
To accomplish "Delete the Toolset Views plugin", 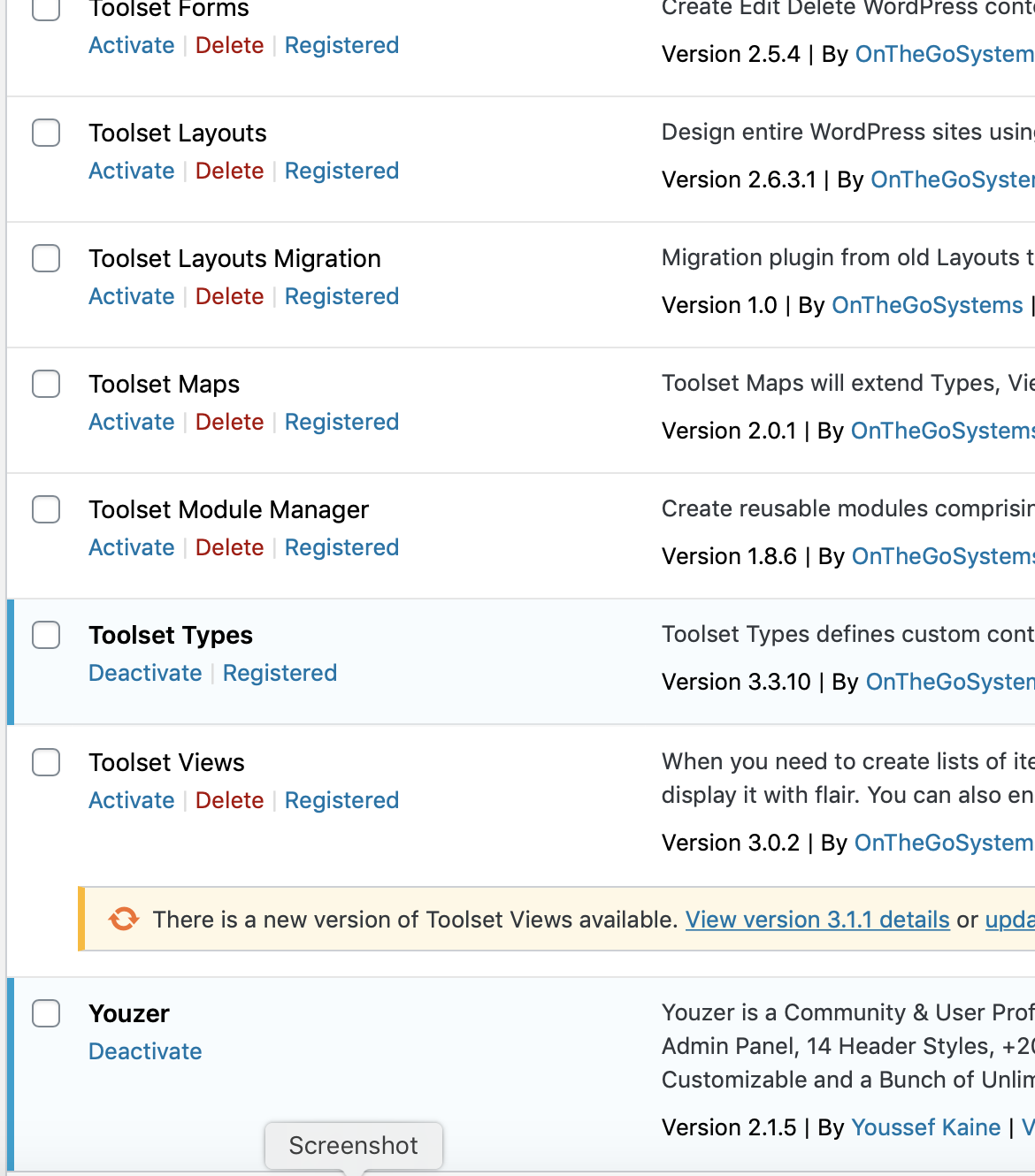I will pos(230,800).
